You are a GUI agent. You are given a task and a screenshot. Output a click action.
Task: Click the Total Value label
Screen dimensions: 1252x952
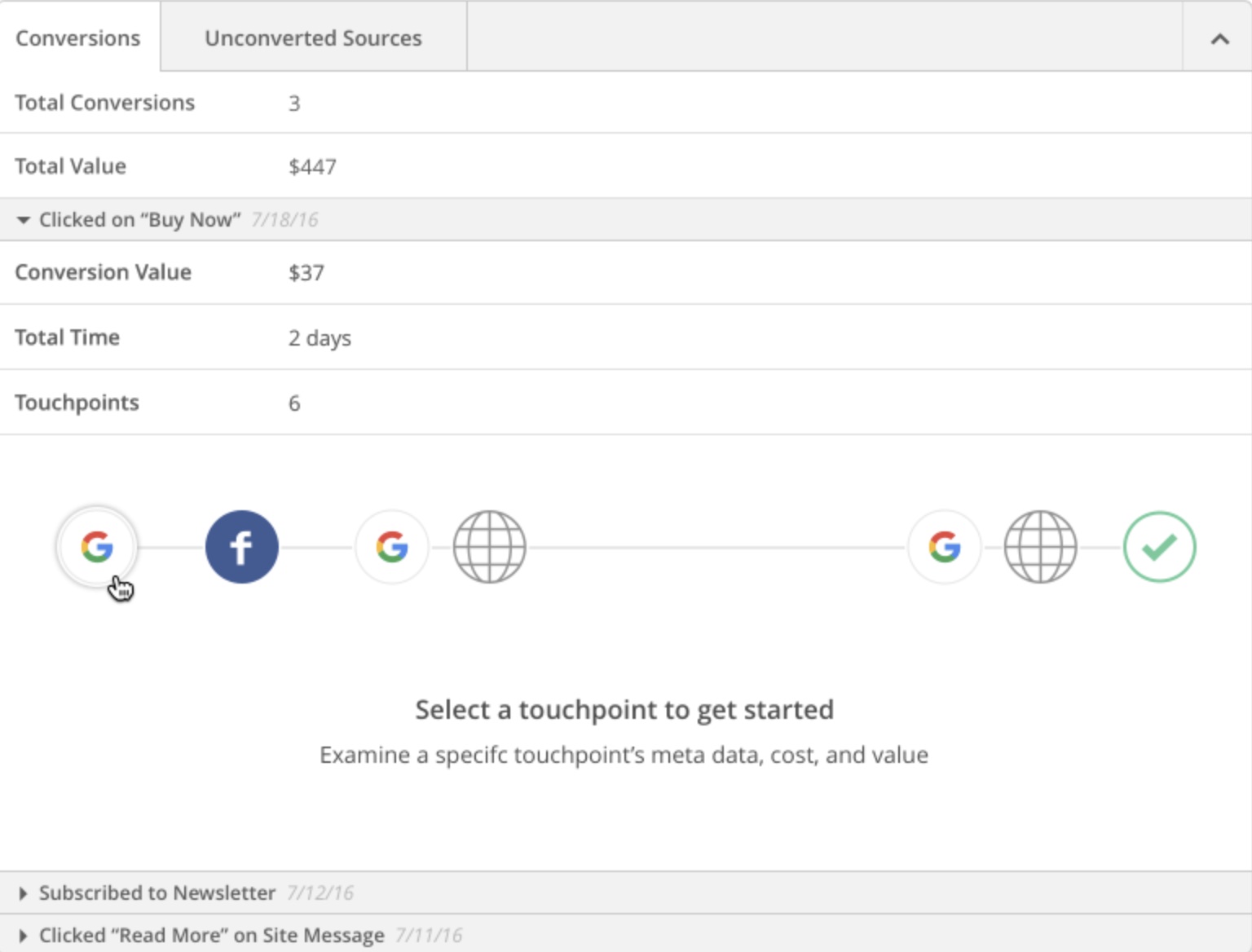(71, 166)
